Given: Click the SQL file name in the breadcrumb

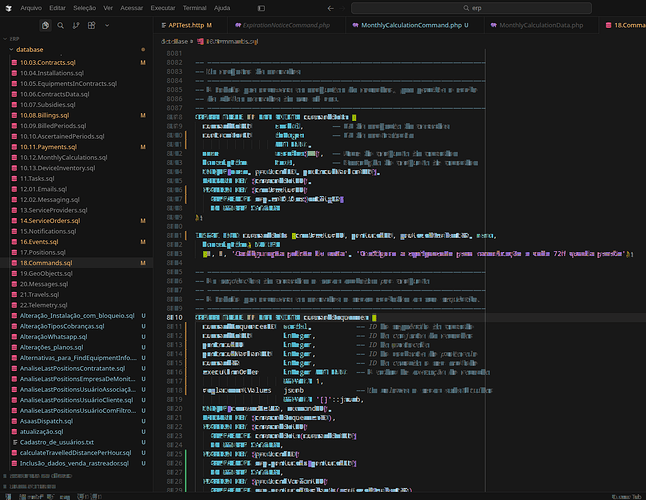Looking at the screenshot, I should (232, 41).
